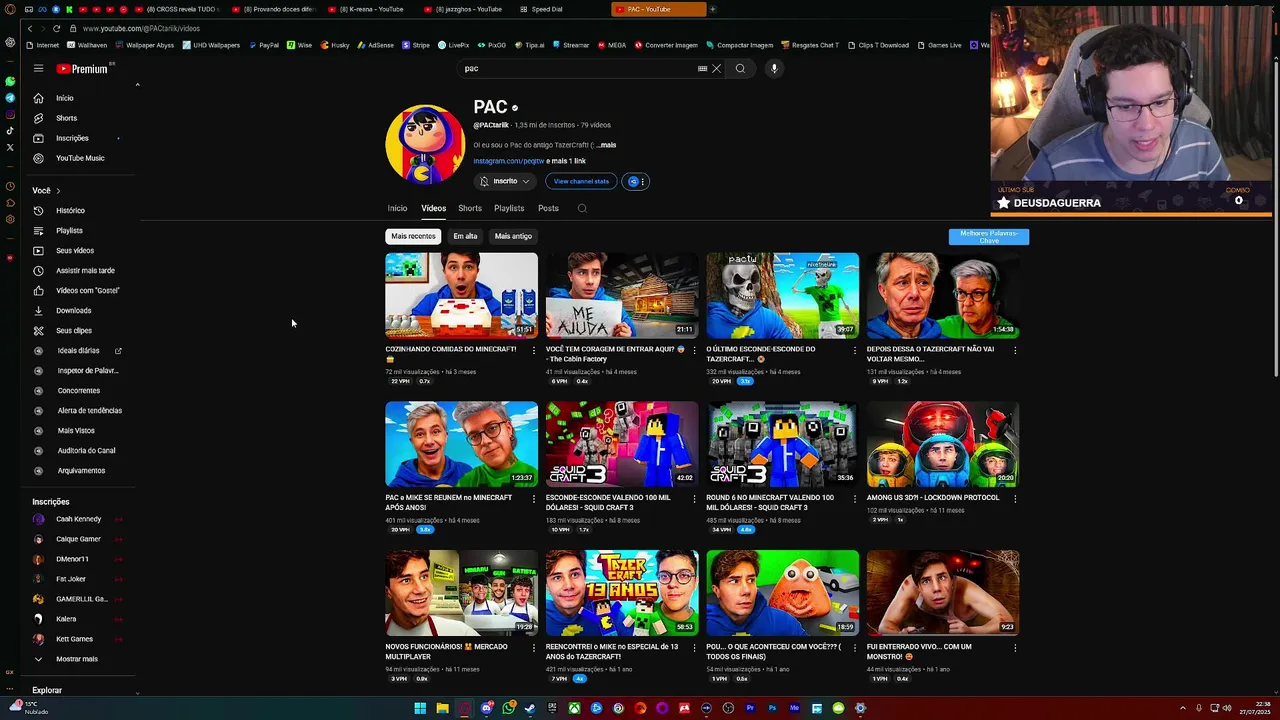Screen dimensions: 1280x720
Task: Click the search magnifier icon
Action: [740, 69]
